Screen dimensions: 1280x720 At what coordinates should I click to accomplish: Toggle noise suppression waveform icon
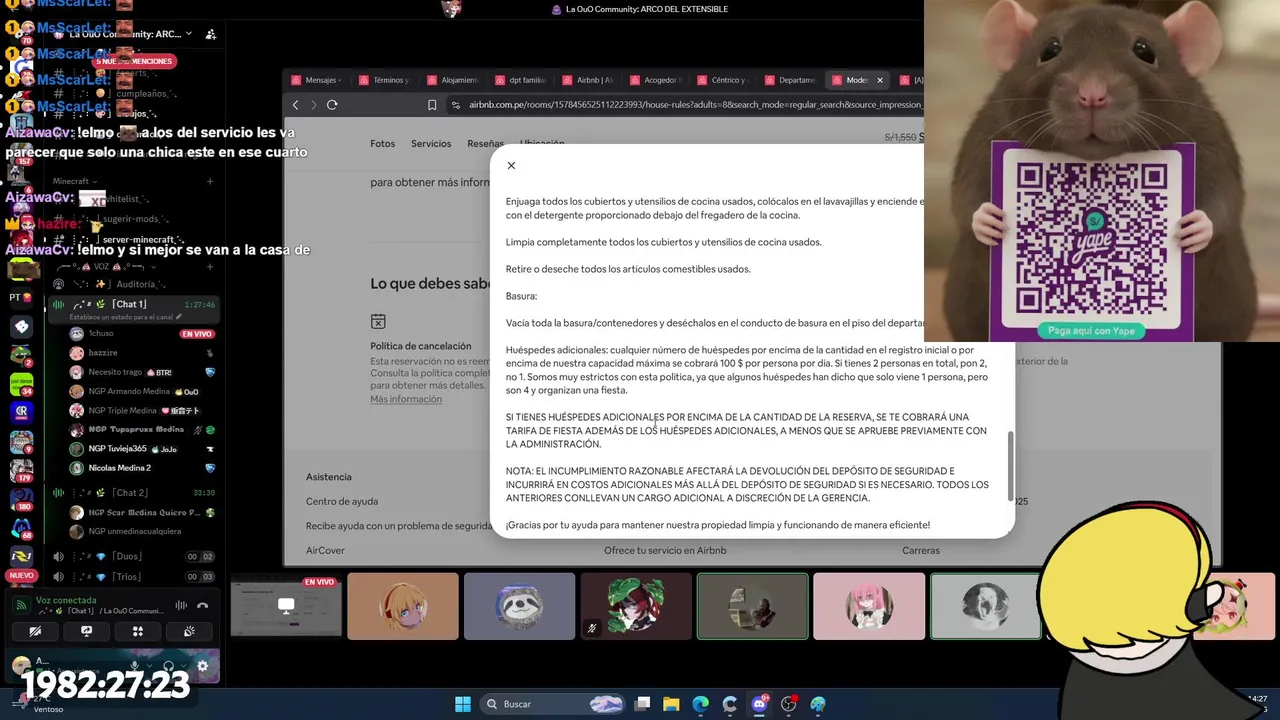pos(181,605)
